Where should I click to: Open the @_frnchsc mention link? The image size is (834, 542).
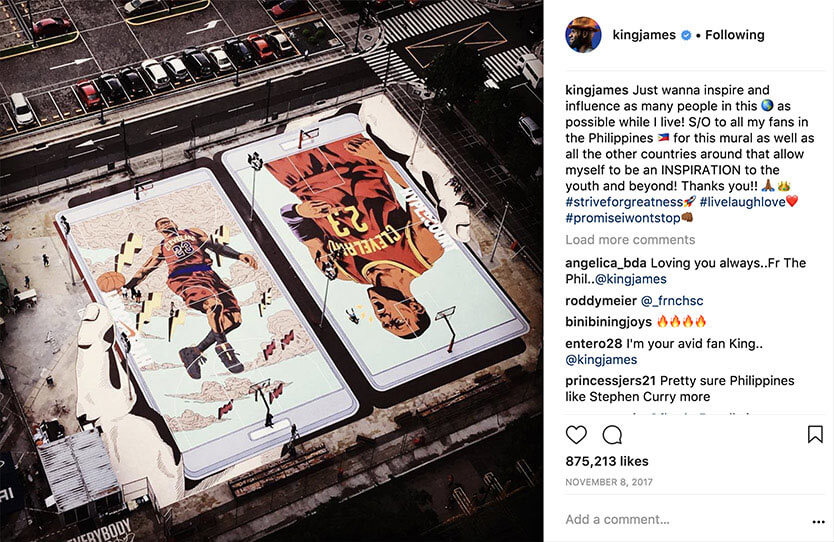point(672,301)
